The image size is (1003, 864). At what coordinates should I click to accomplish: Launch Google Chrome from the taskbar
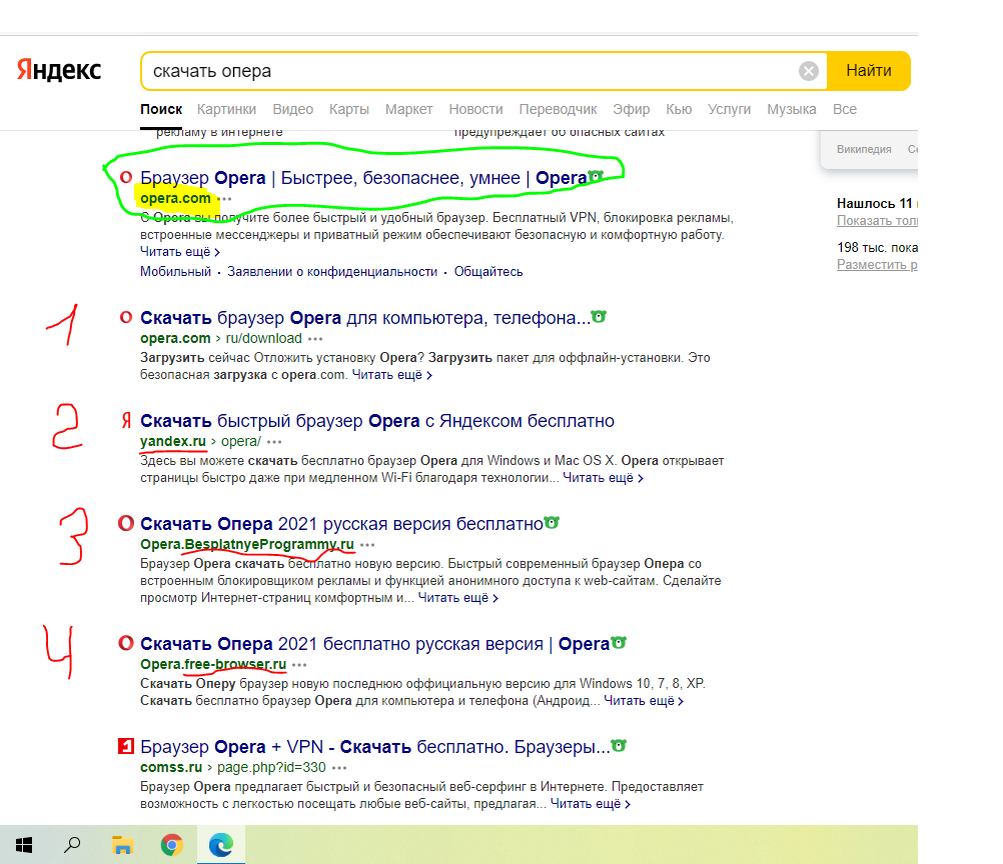click(x=171, y=845)
